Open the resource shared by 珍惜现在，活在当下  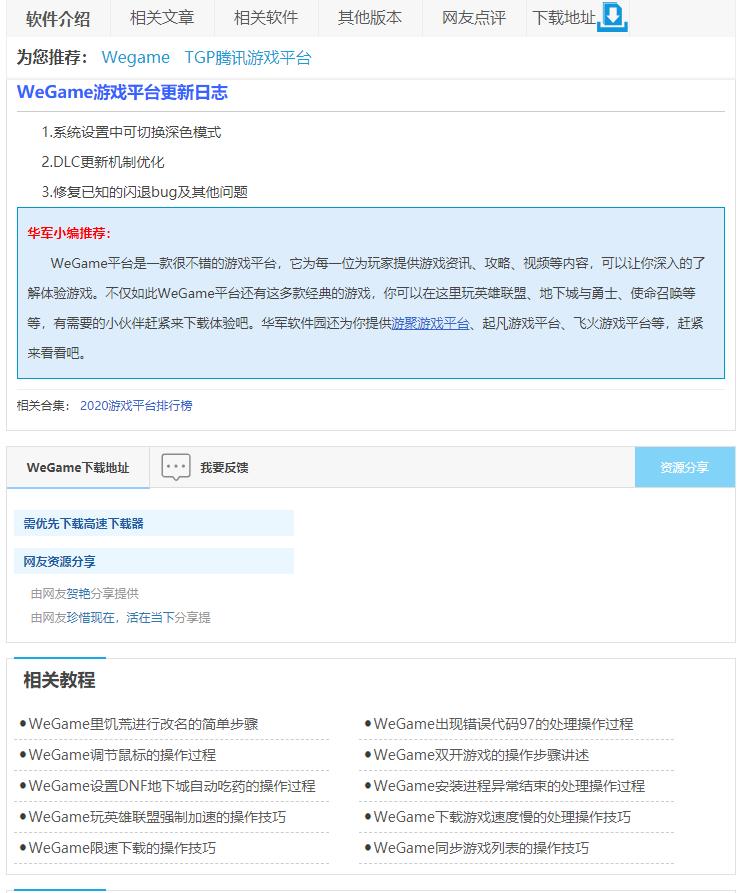tap(121, 618)
